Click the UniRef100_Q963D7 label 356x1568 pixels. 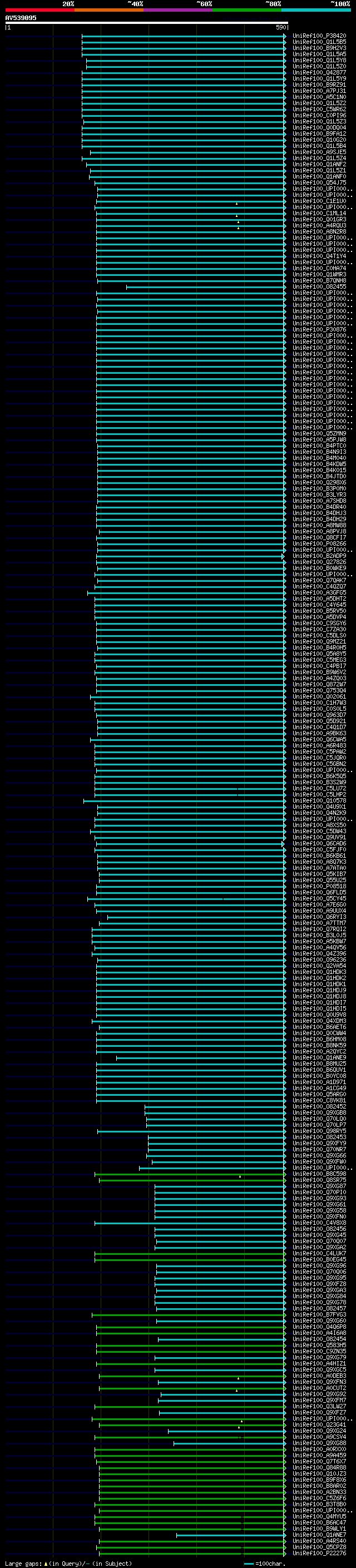coord(319,715)
